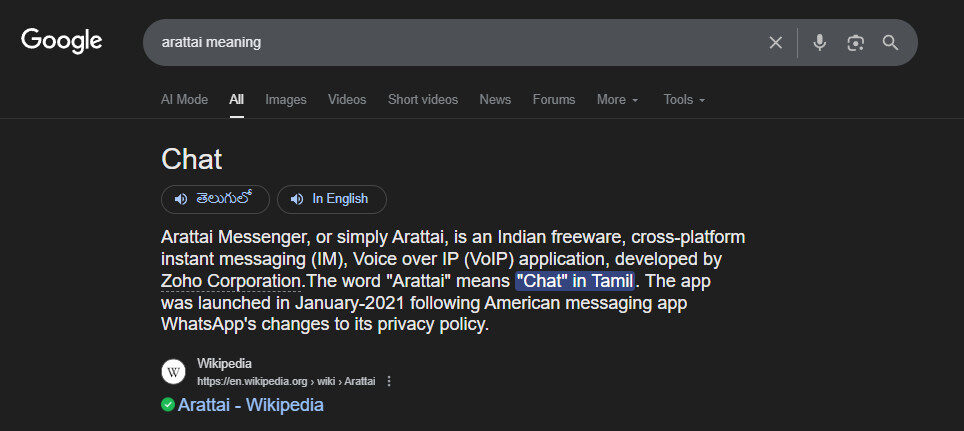Click the Wikipedia favicon icon
This screenshot has width=964, height=431.
[174, 372]
